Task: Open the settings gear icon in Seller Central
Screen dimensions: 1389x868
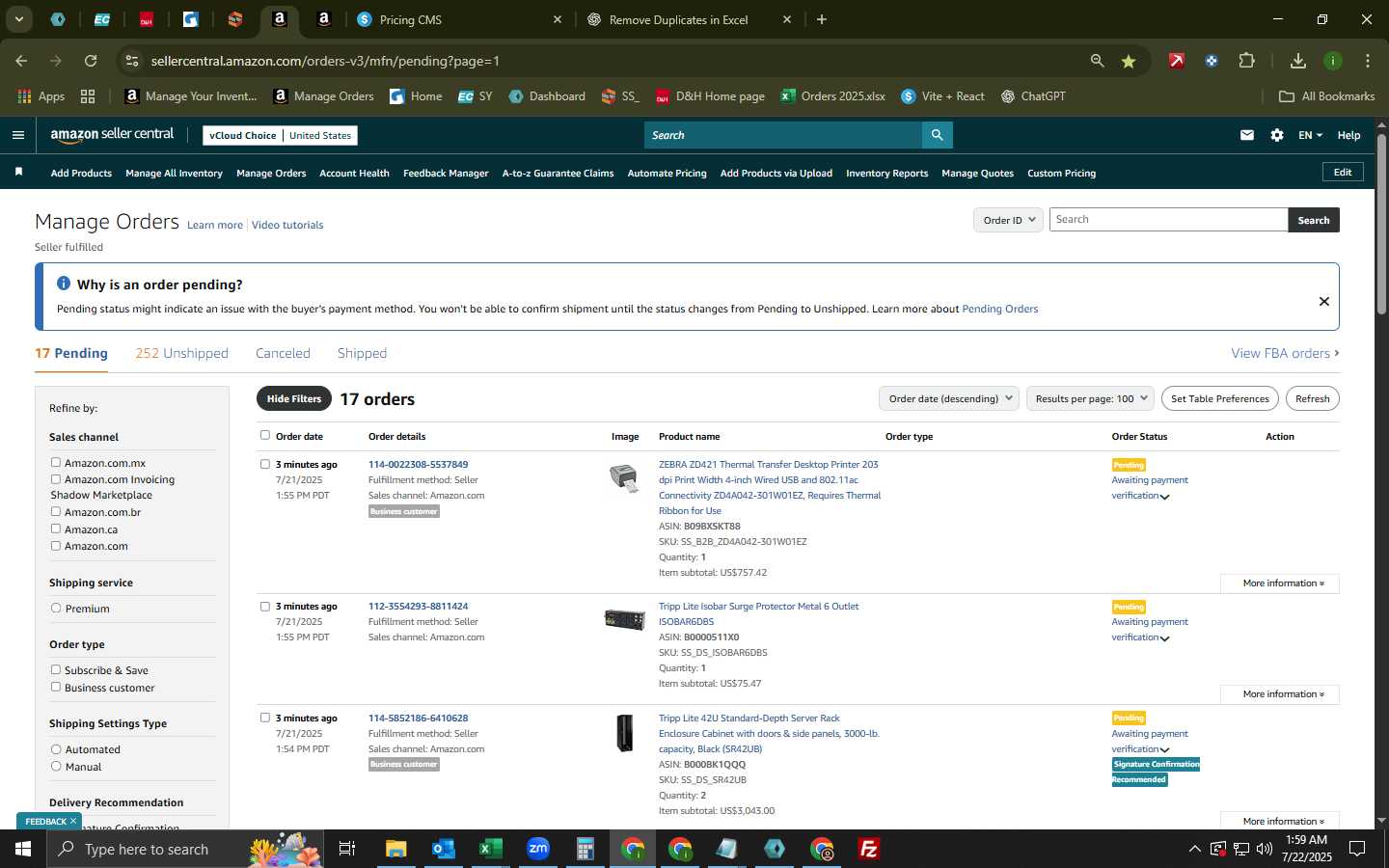Action: (x=1277, y=135)
